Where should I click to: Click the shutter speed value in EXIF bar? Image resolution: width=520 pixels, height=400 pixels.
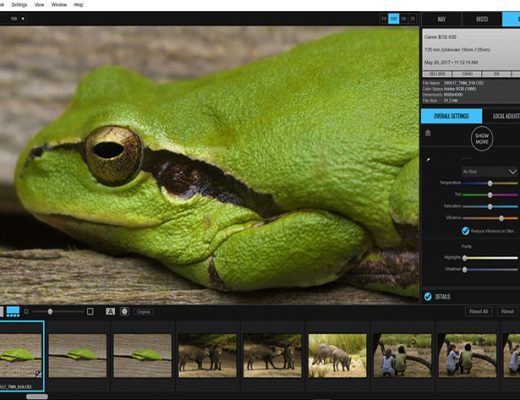467,74
